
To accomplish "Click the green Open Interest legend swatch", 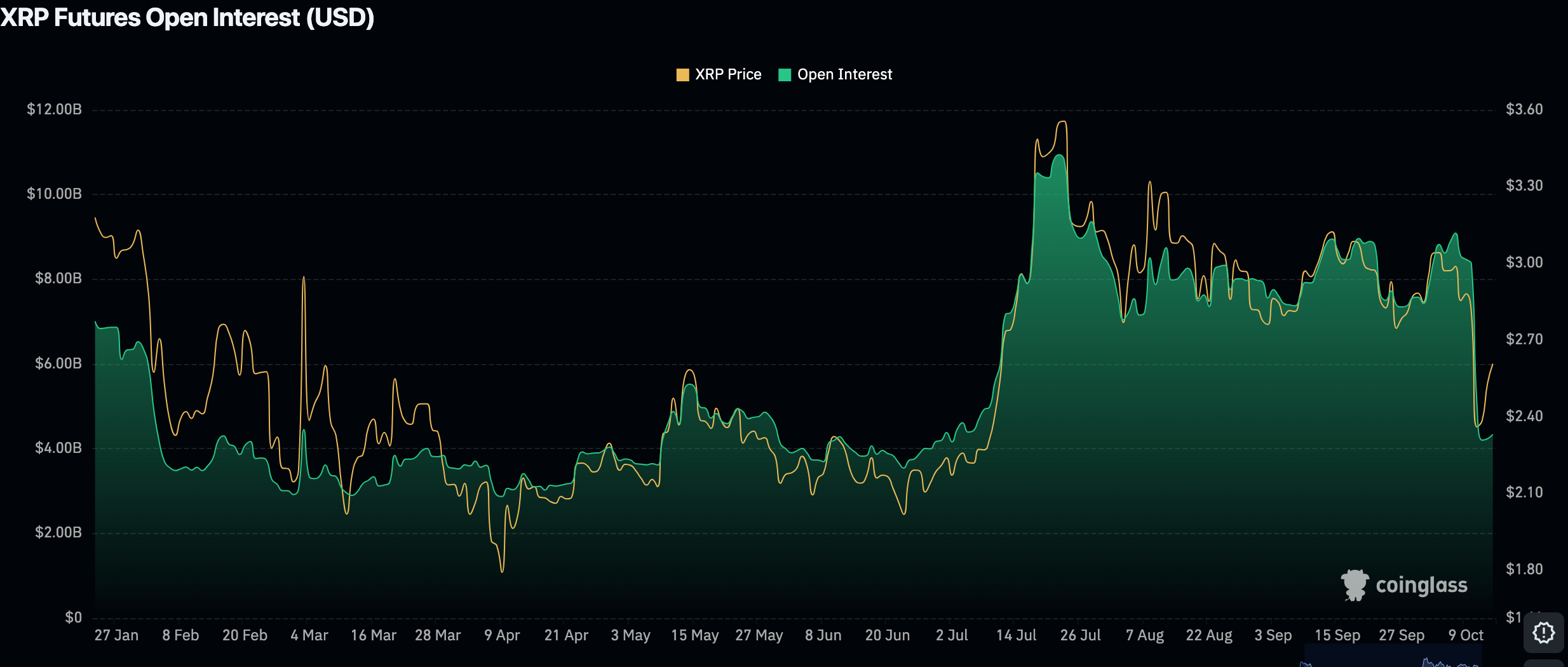I will tap(785, 75).
